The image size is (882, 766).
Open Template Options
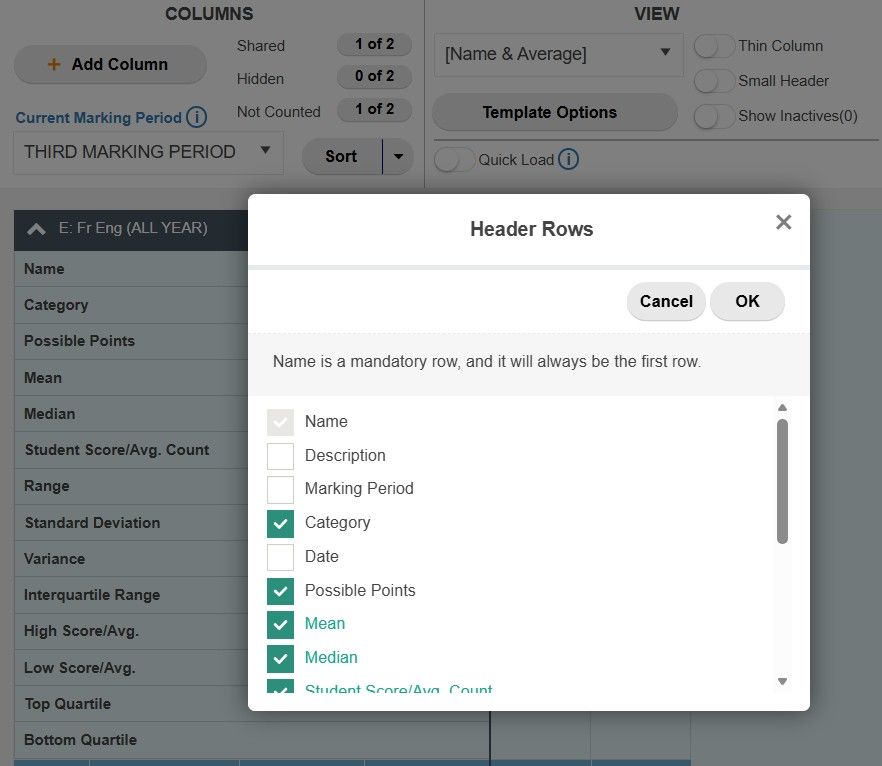pos(554,113)
